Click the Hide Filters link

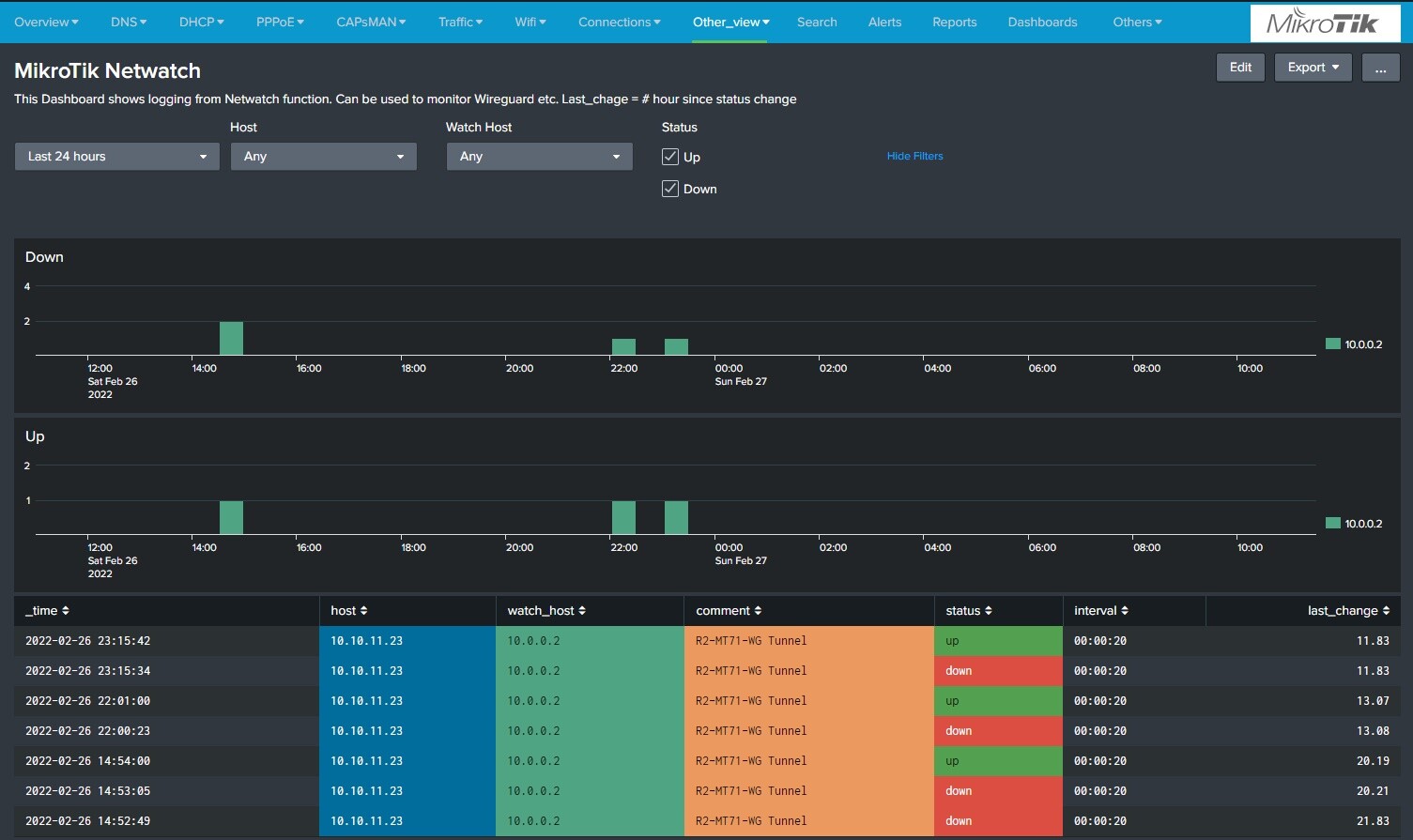[914, 157]
